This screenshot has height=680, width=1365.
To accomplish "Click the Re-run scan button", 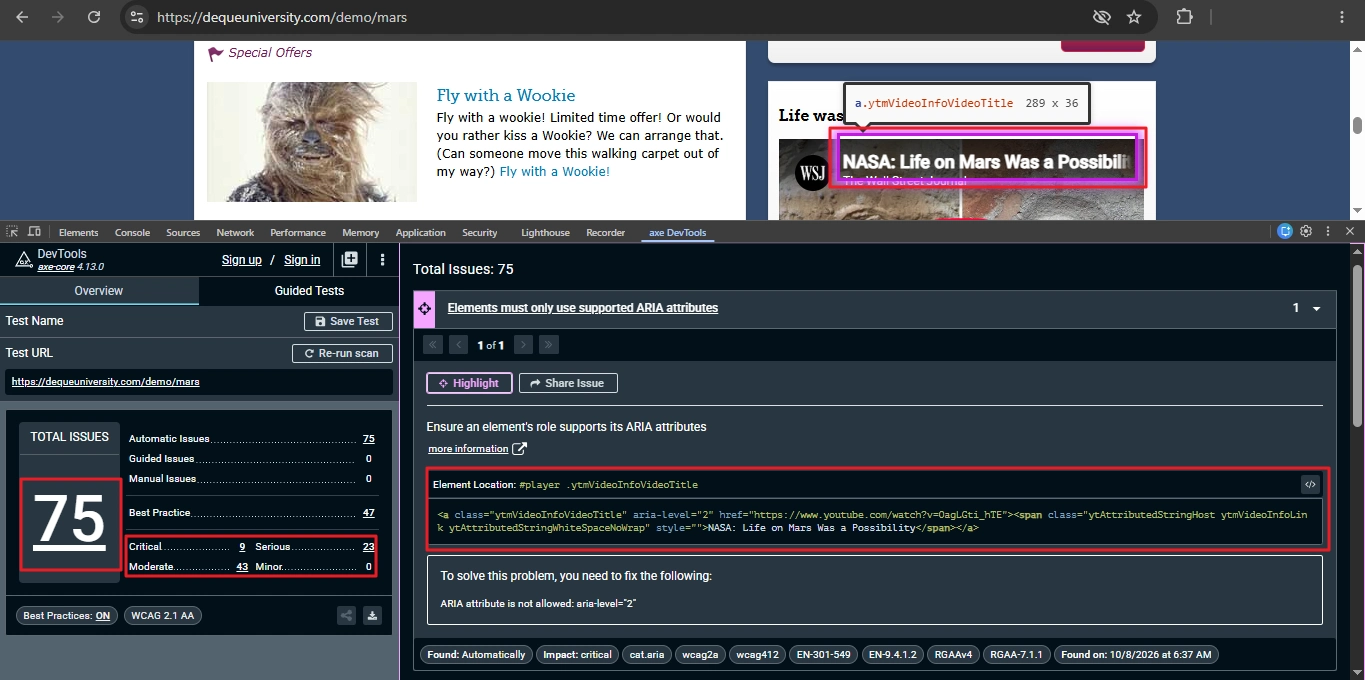I will [342, 354].
